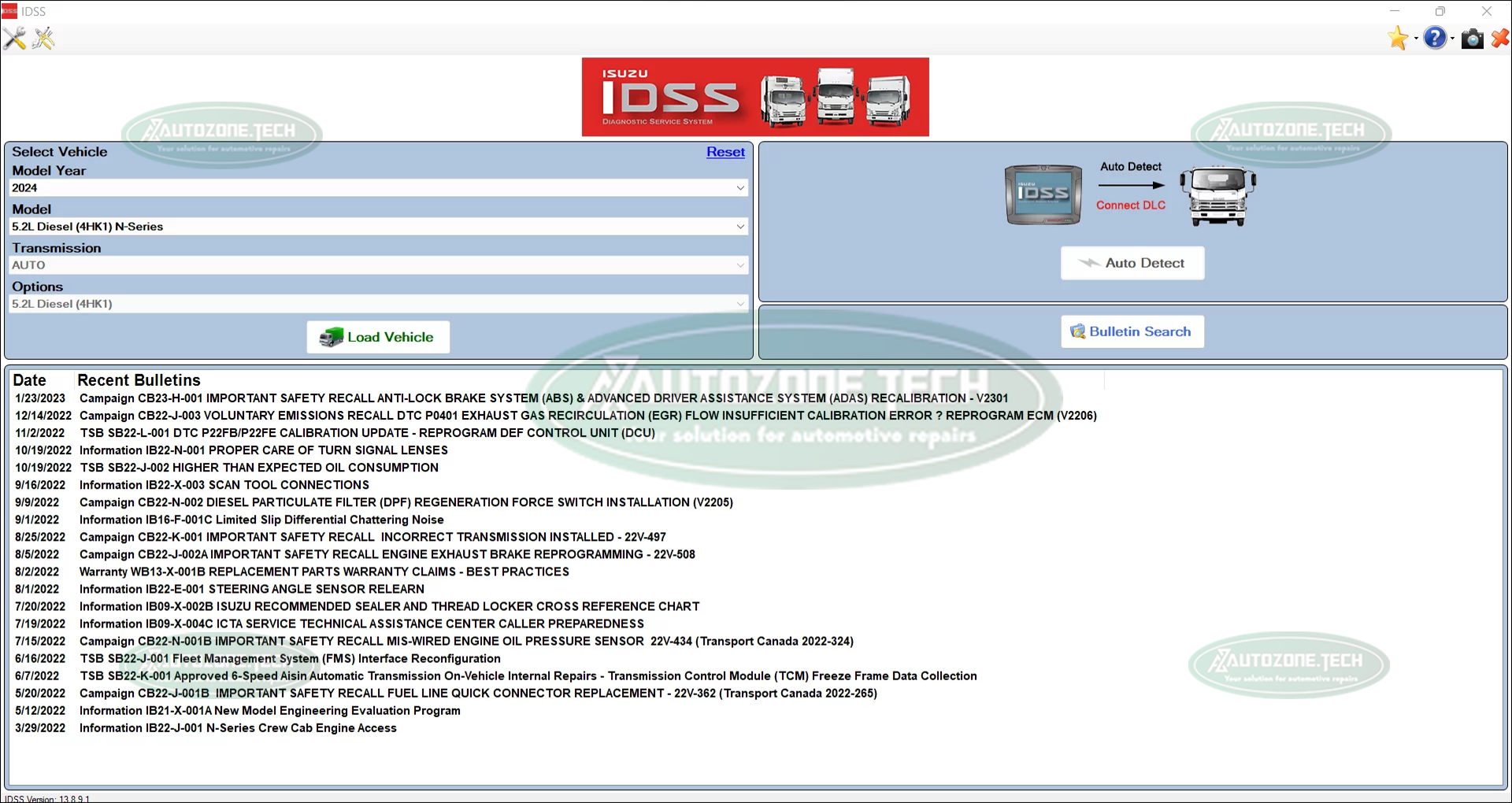This screenshot has width=1512, height=803.
Task: Open the Model dropdown showing 5.2L Diesel
Action: pyautogui.click(x=739, y=226)
